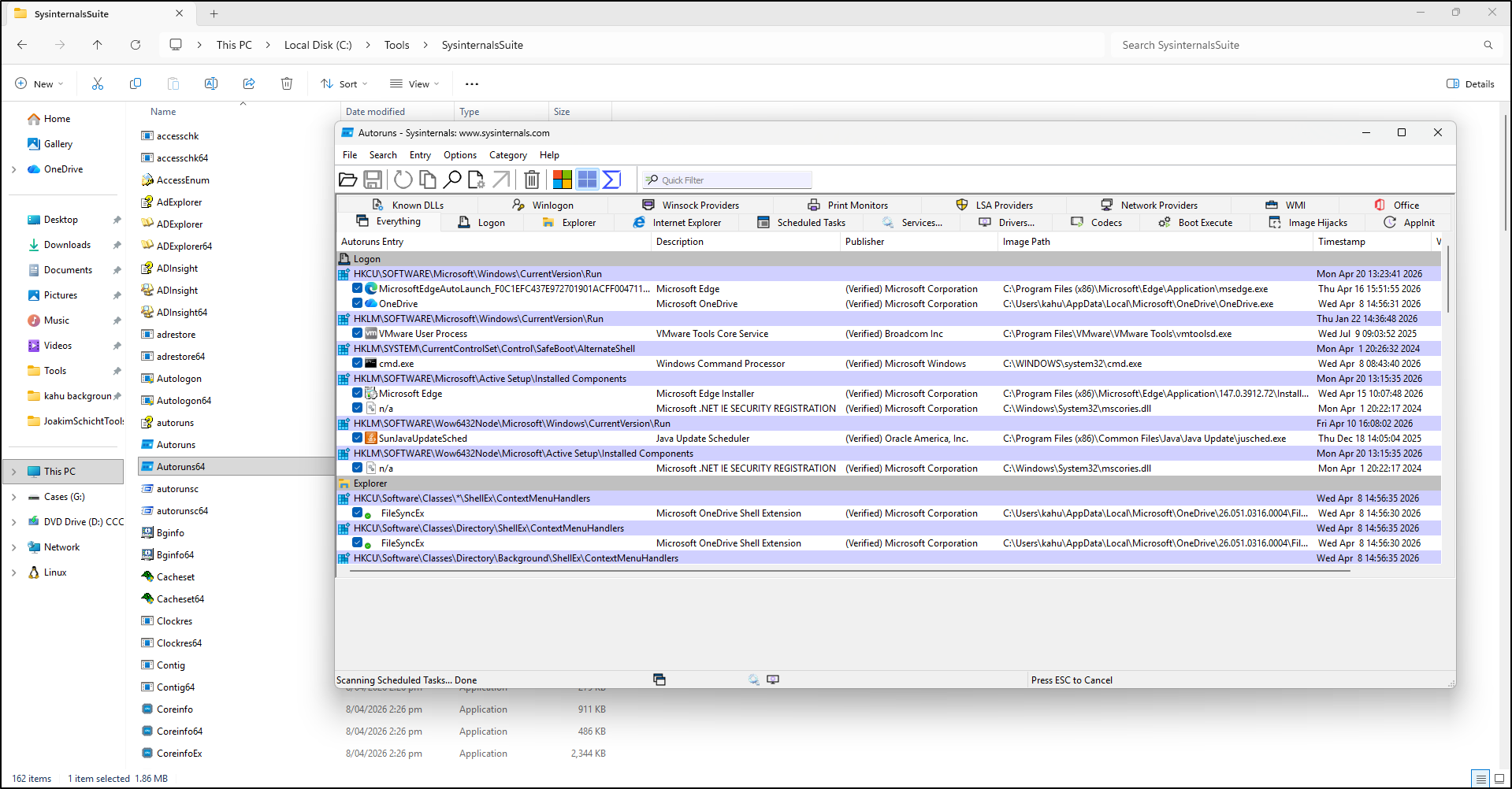Uncheck the SunJavaUpdateSched checkbox

coord(358,438)
